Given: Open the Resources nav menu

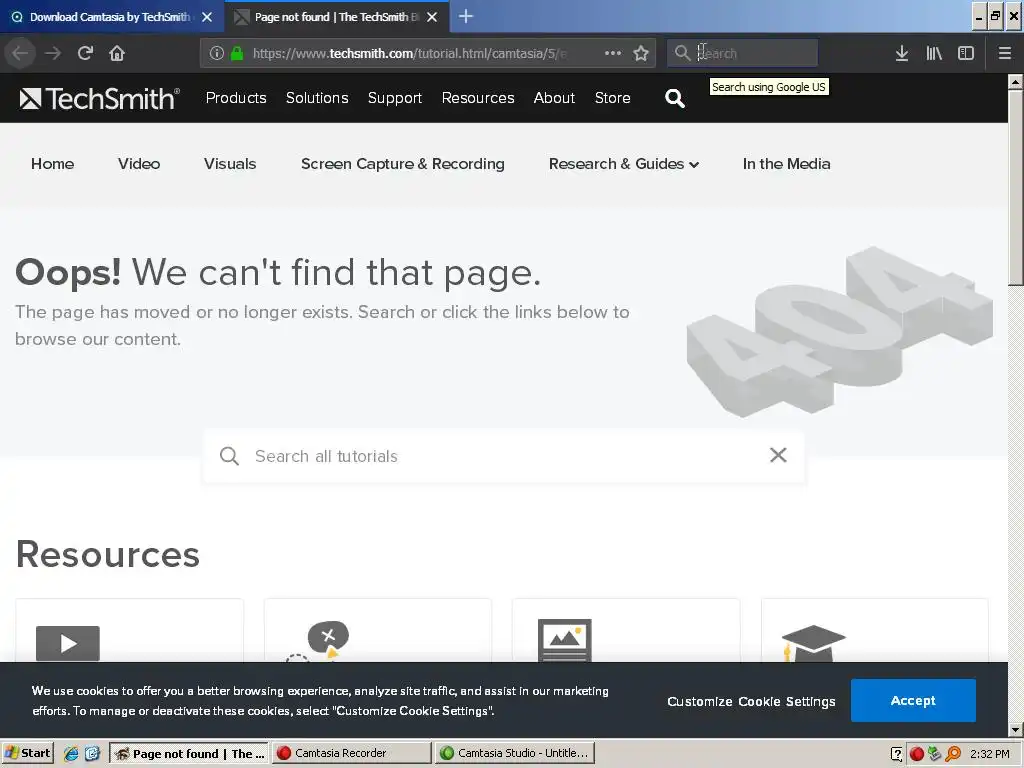Looking at the screenshot, I should coord(478,98).
